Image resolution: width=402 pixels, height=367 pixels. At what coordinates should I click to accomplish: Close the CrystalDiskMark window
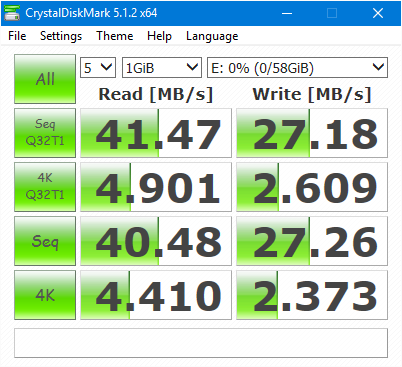tap(378, 13)
